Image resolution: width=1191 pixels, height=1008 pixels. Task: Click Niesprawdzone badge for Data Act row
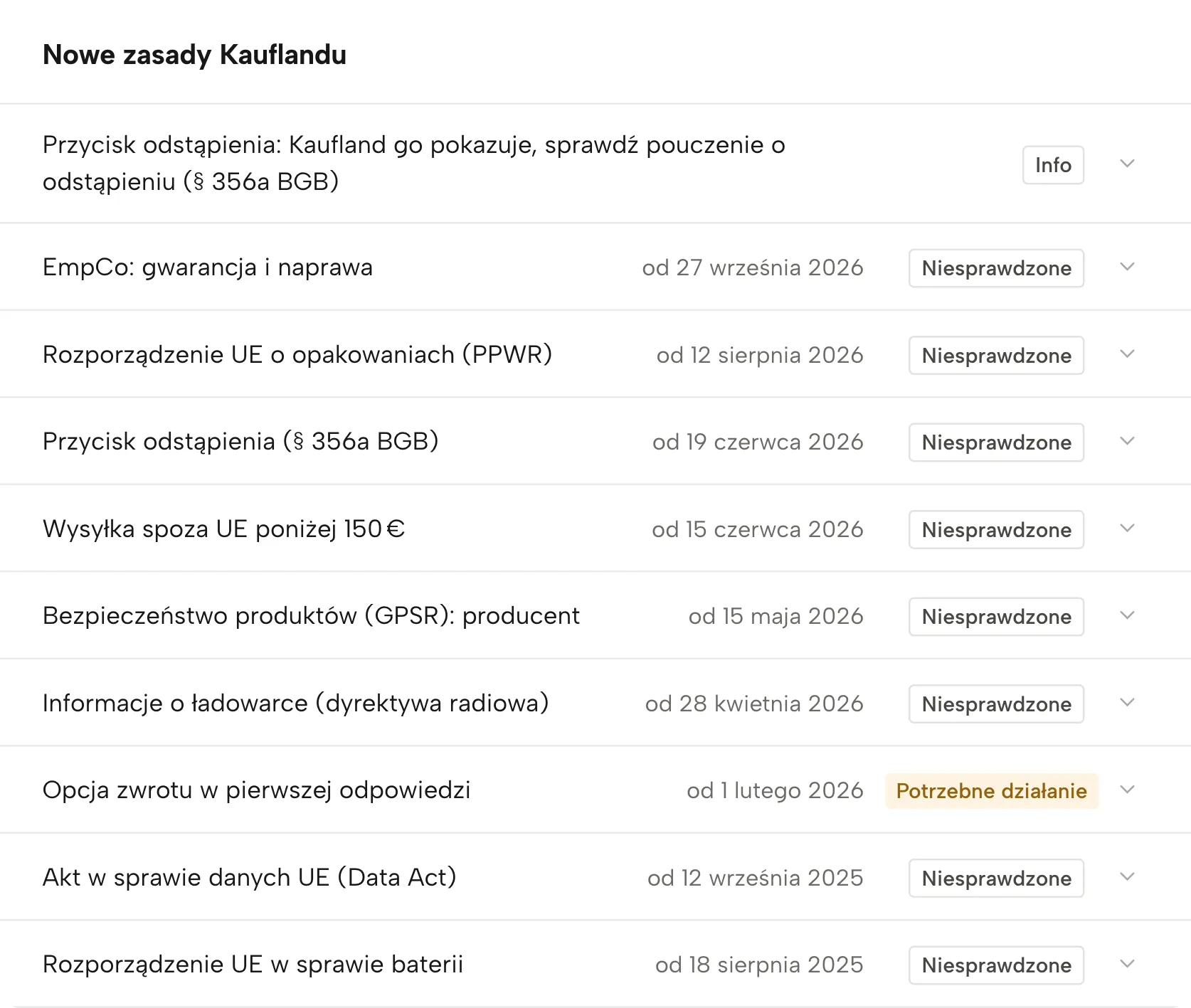click(x=996, y=878)
